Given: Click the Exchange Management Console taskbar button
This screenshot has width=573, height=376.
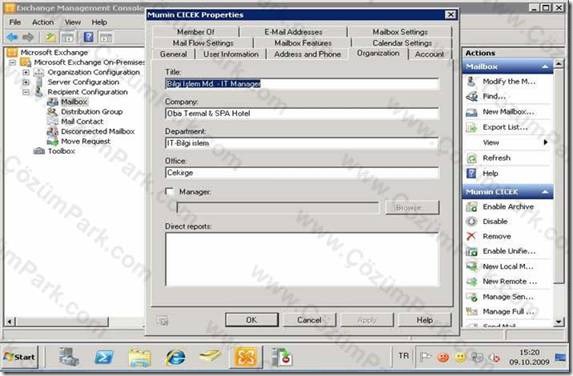Looking at the screenshot, I should click(x=246, y=357).
